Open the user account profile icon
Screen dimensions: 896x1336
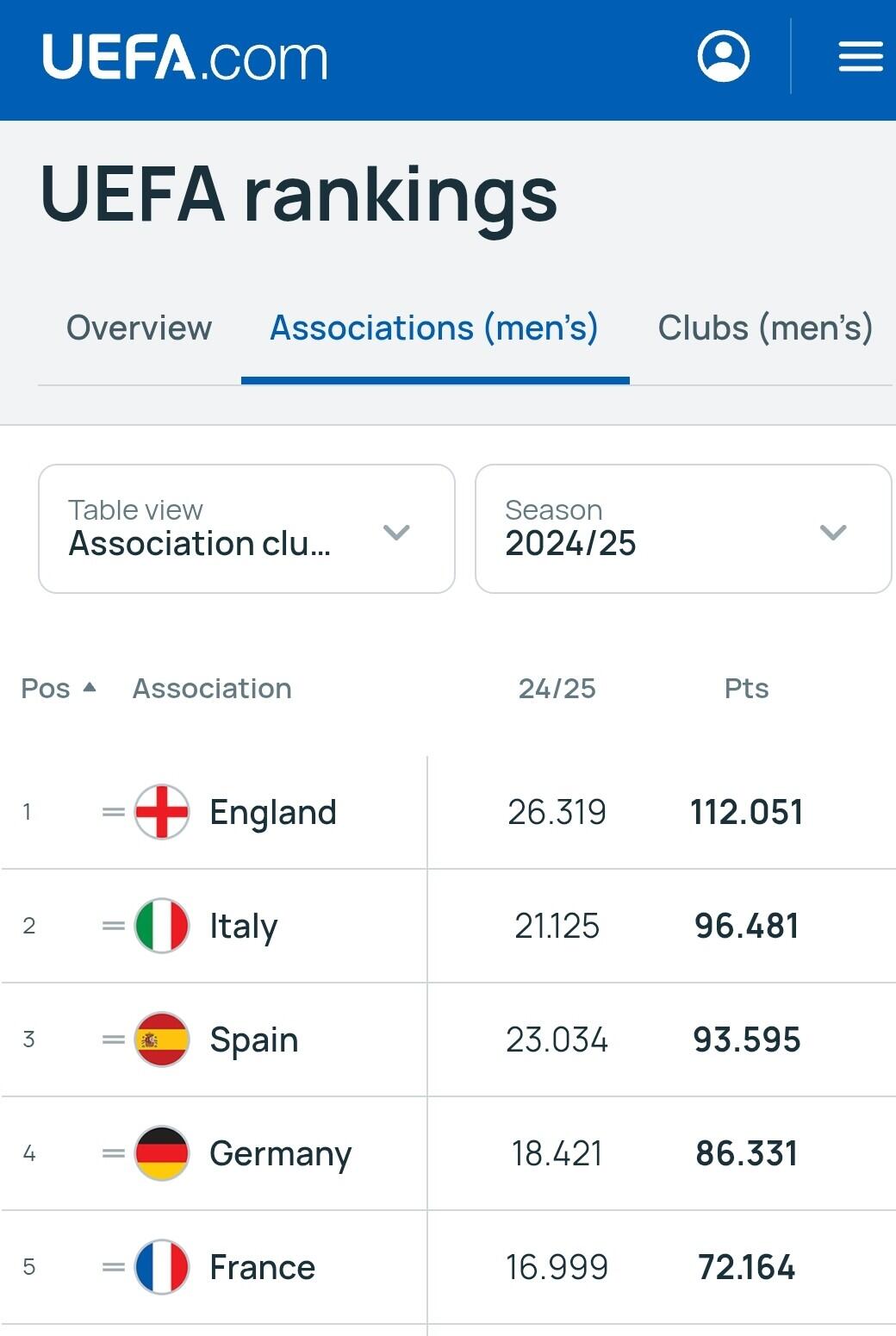click(723, 57)
